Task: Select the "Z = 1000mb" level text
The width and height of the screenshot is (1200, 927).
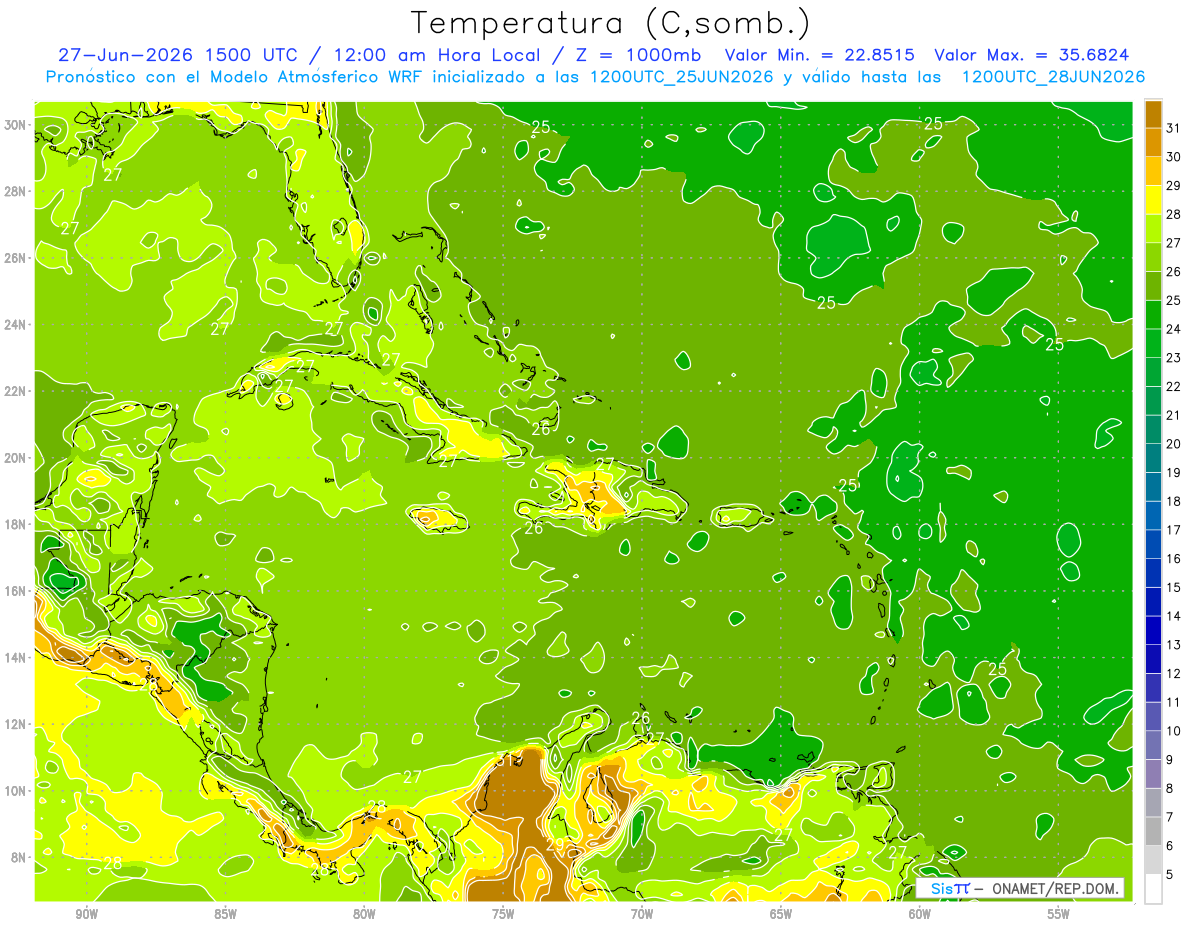Action: pos(636,55)
